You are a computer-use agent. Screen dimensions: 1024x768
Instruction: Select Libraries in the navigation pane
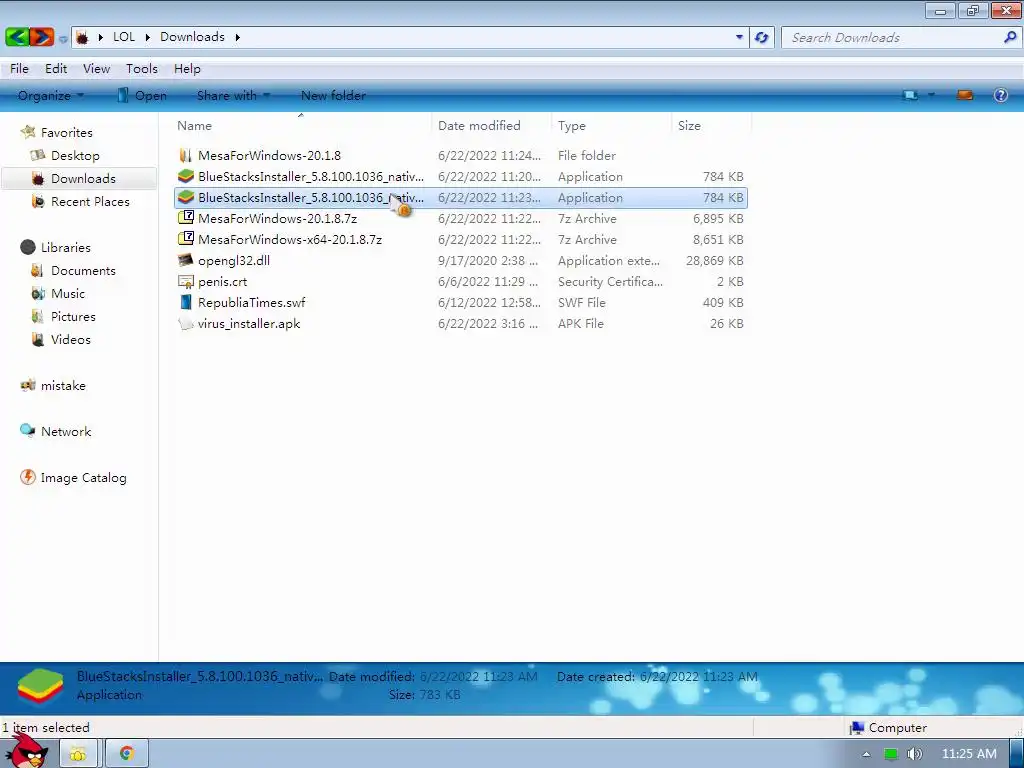point(65,248)
